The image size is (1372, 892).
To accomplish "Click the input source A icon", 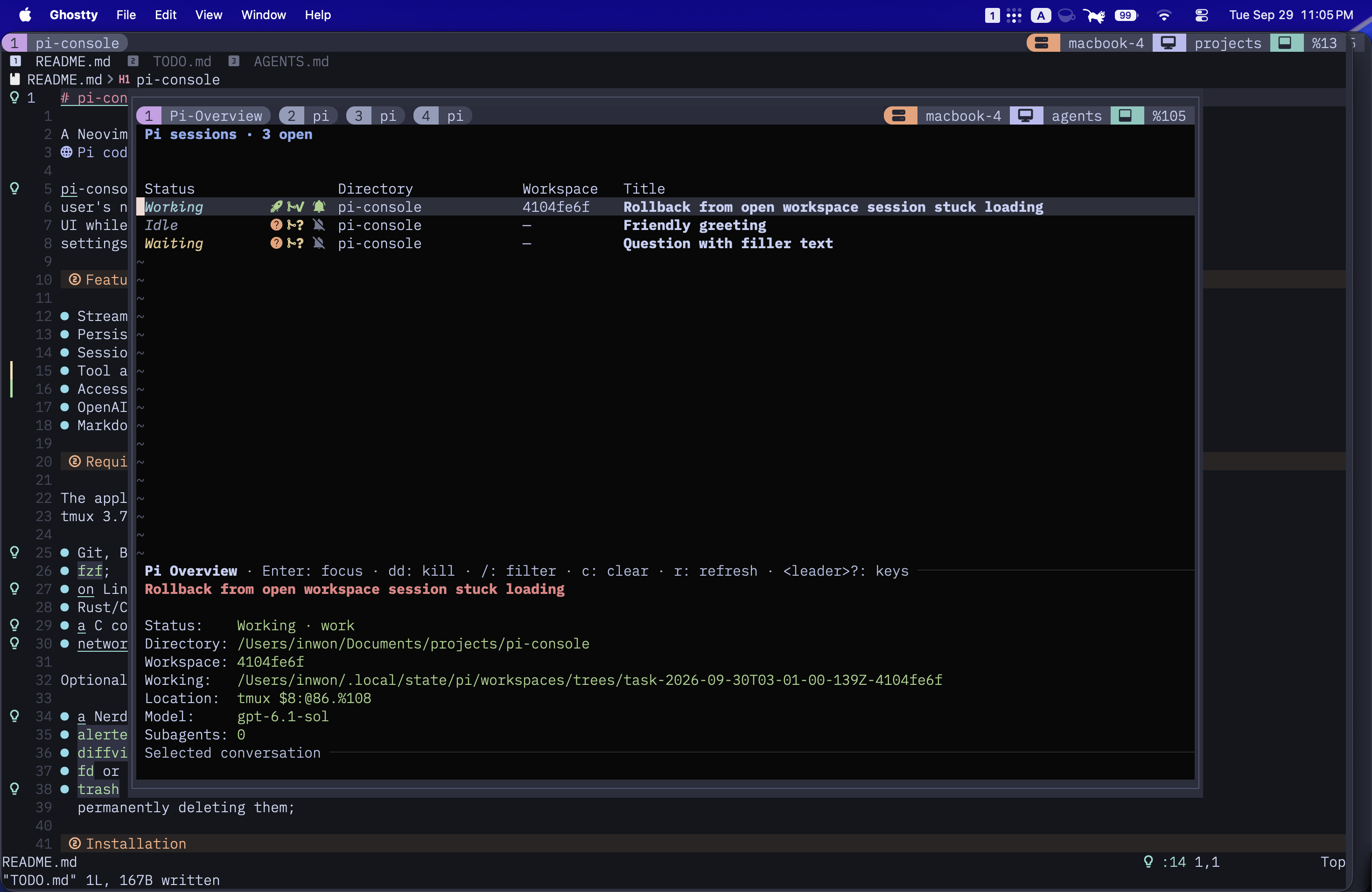I will [1041, 15].
